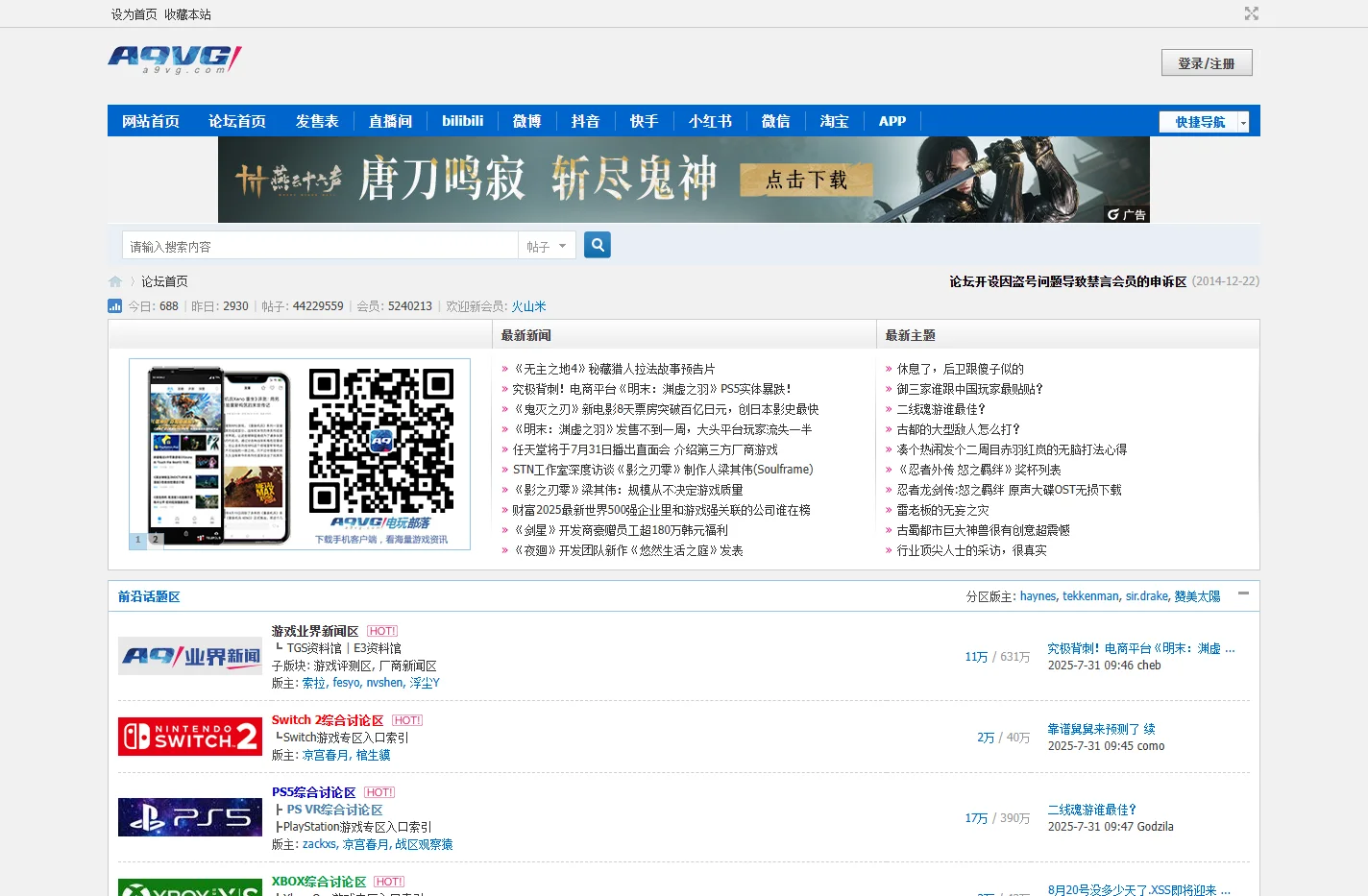This screenshot has height=896, width=1368.
Task: Click the 唐刀鸣寂 banner advertisement
Action: [x=683, y=180]
